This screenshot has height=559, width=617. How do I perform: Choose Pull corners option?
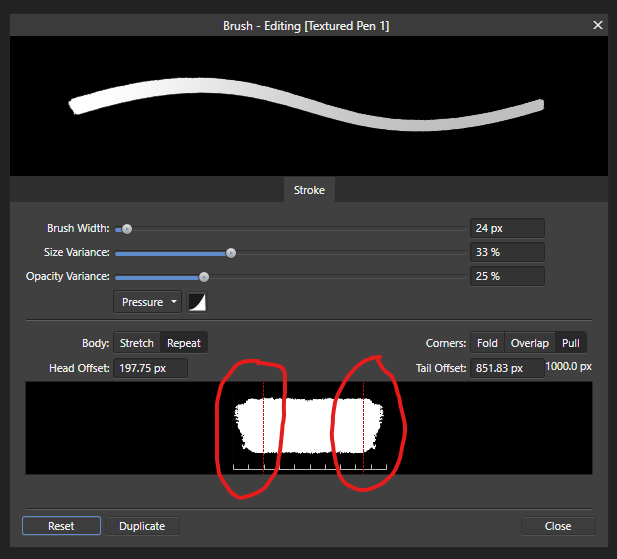[571, 343]
